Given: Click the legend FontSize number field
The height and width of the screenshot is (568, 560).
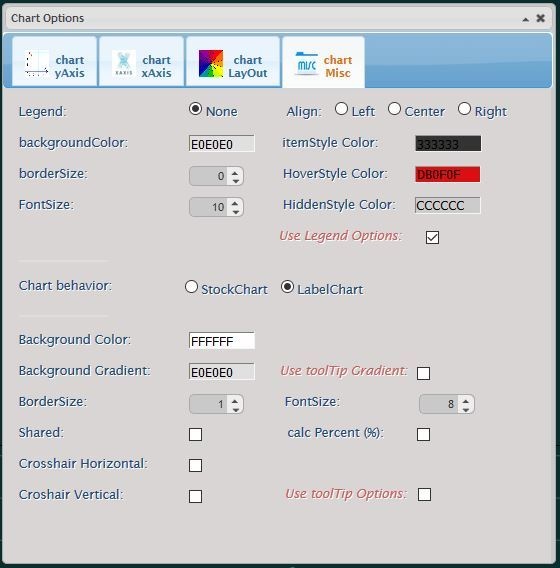Looking at the screenshot, I should [209, 207].
